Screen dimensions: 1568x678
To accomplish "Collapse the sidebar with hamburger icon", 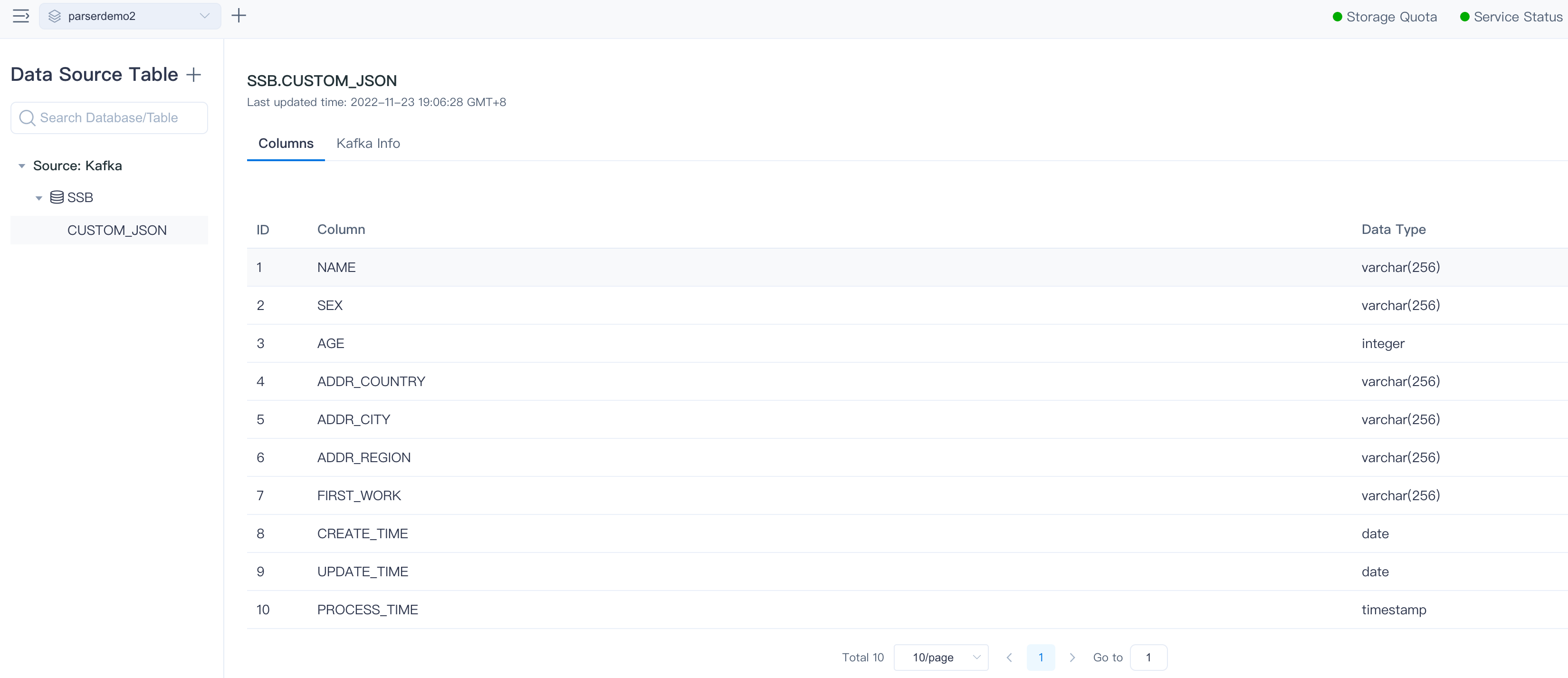I will pyautogui.click(x=21, y=16).
